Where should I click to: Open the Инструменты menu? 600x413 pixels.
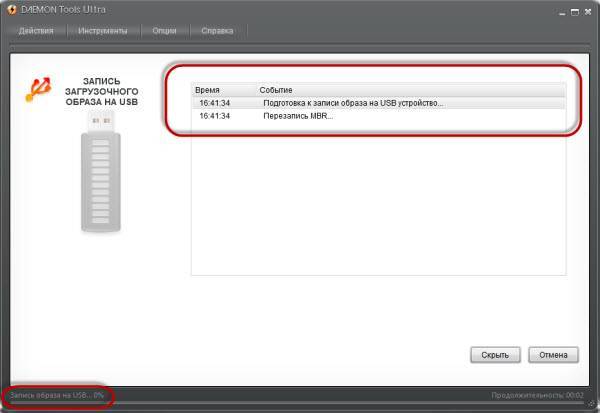(x=103, y=31)
